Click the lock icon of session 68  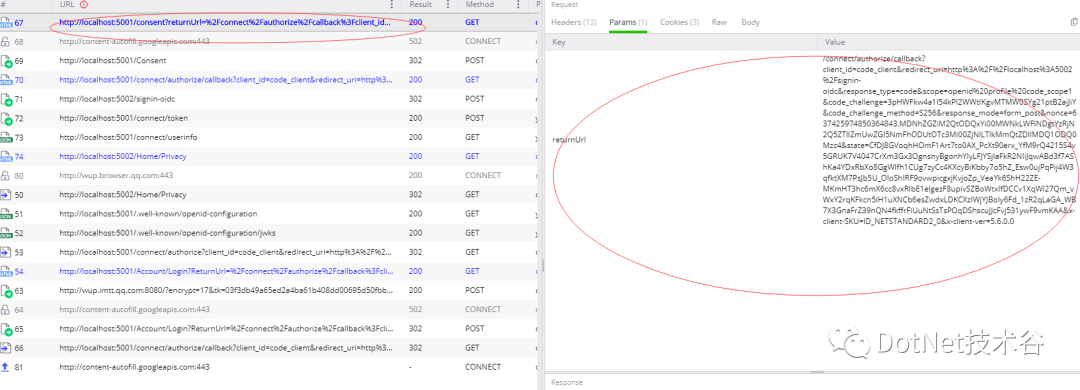(6, 41)
